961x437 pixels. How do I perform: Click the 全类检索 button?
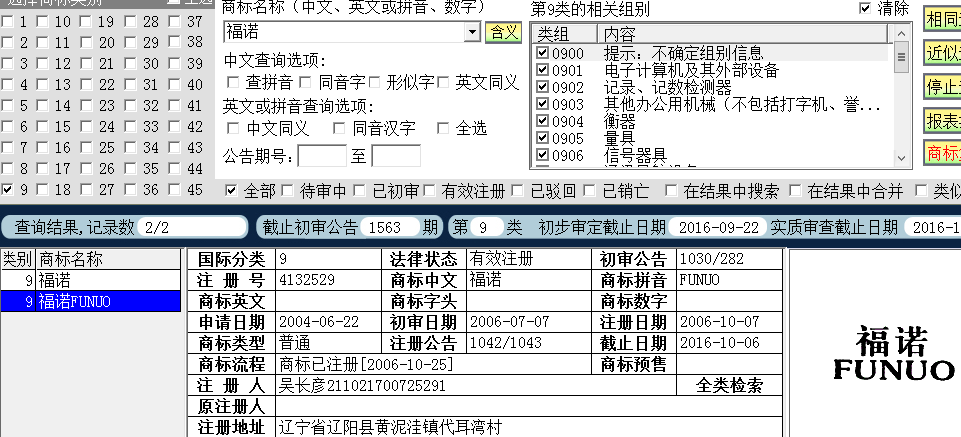click(729, 386)
